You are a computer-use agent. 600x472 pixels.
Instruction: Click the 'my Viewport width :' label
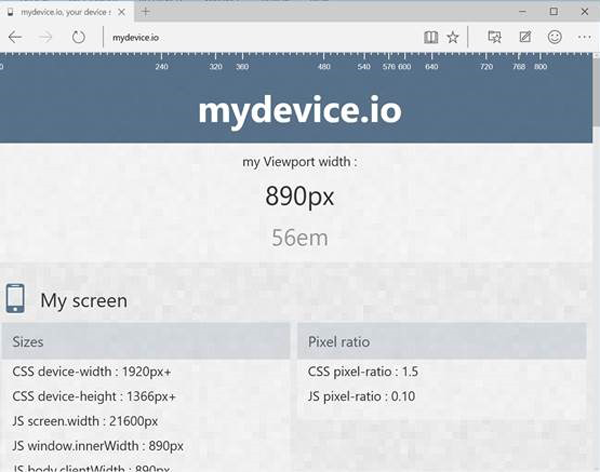[300, 162]
